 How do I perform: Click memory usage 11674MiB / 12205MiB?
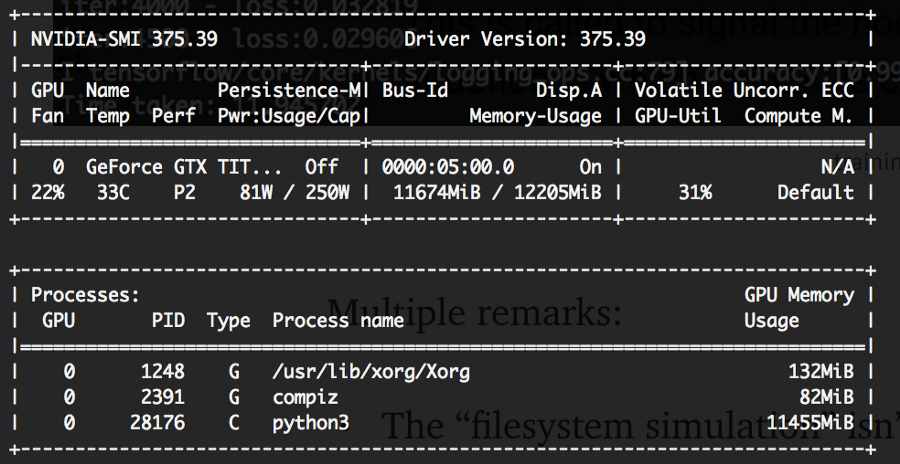(497, 192)
